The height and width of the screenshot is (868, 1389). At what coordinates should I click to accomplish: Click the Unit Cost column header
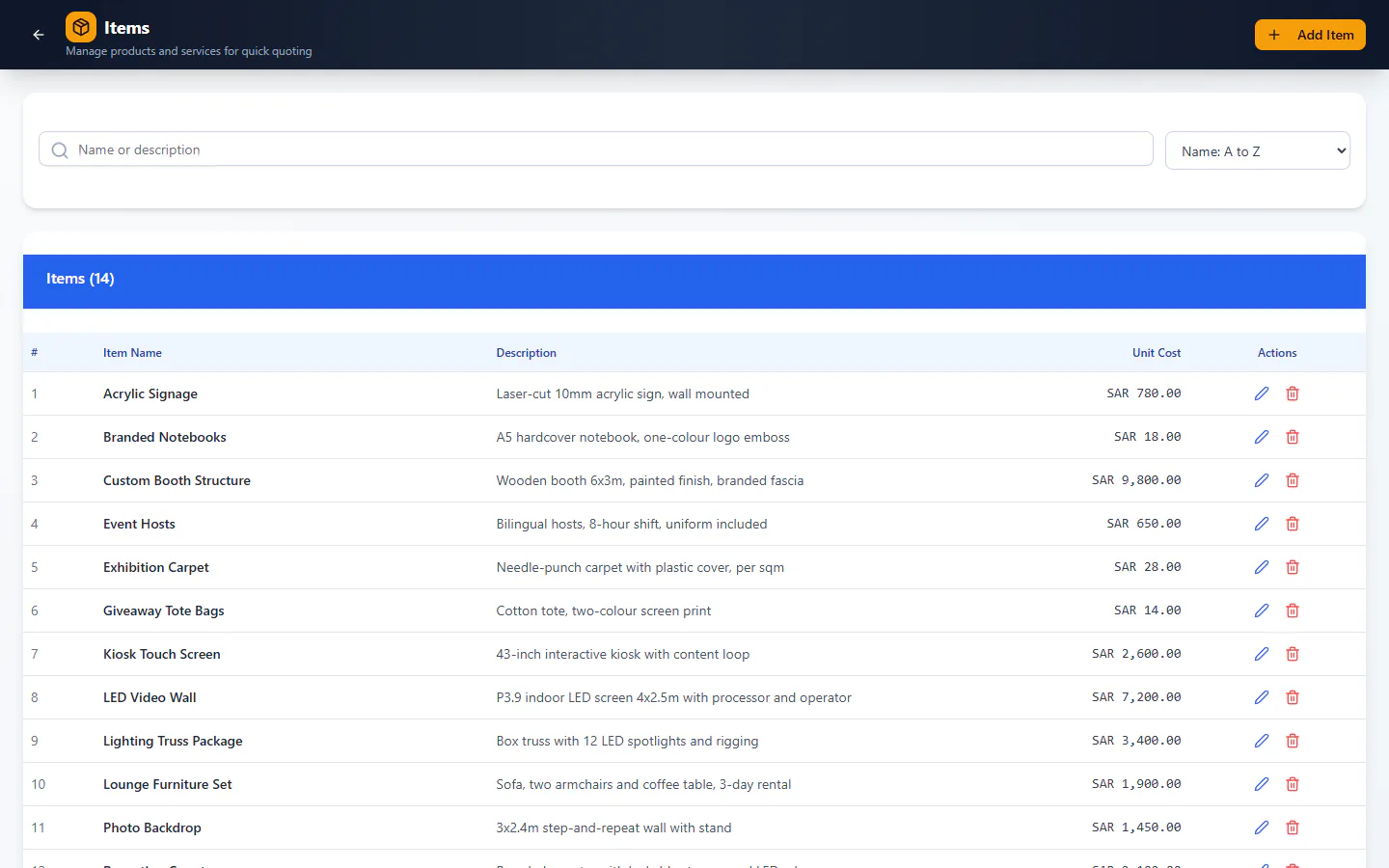tap(1157, 353)
